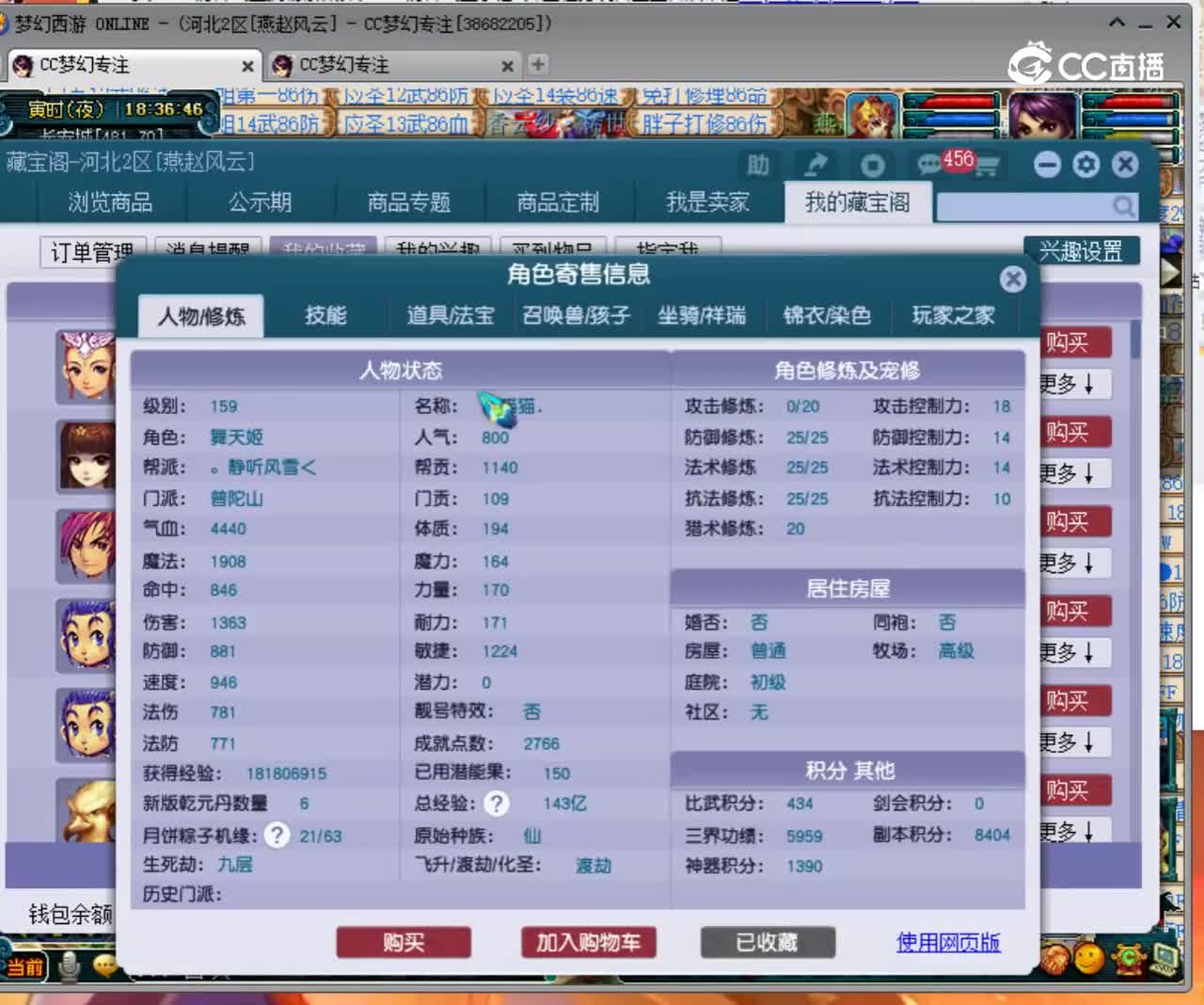Click the search magnifier icon
Viewport: 1204px width, 1005px height.
point(1123,205)
